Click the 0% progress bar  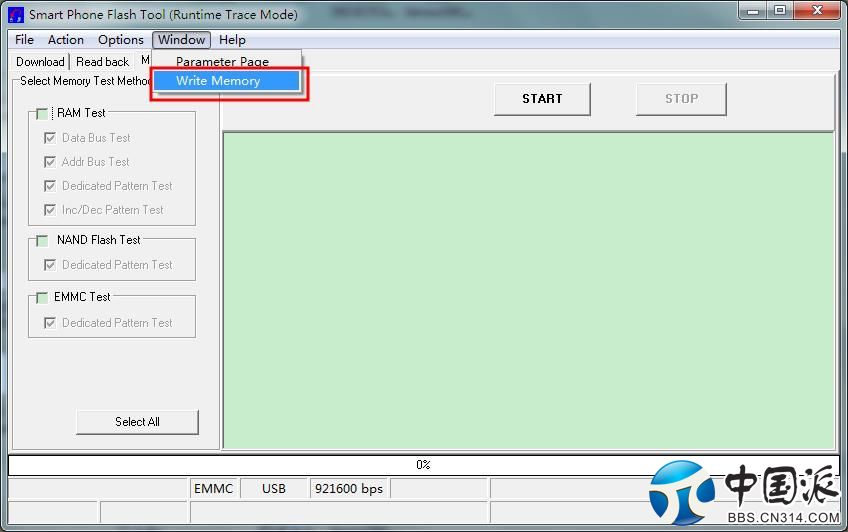(423, 465)
